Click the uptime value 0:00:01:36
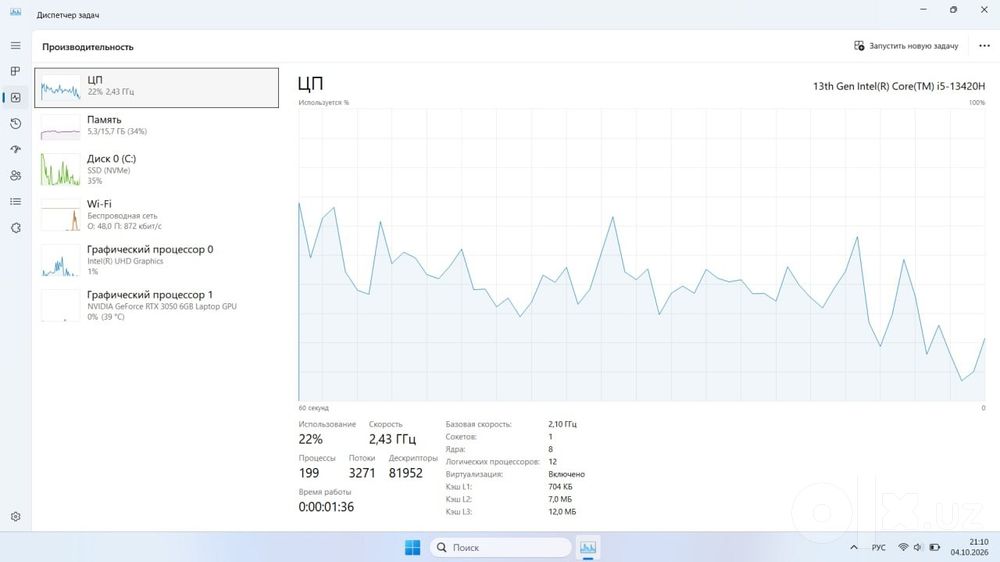 coord(326,507)
